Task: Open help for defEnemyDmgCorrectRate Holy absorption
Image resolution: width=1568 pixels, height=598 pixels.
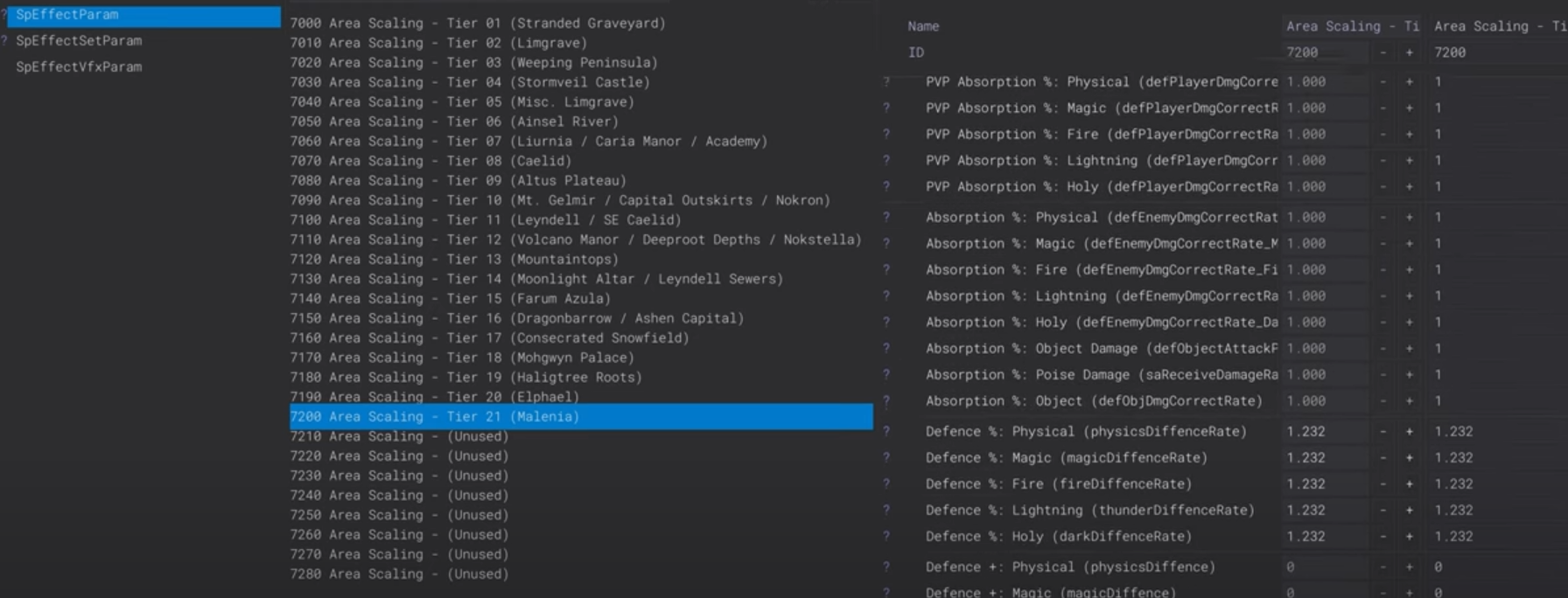Action: click(886, 323)
